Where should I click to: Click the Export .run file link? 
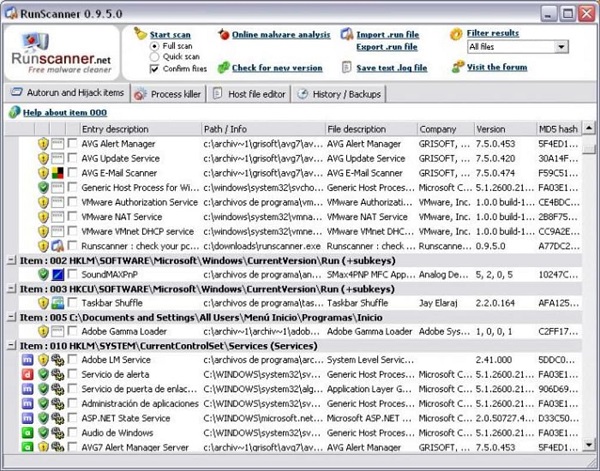tap(387, 47)
